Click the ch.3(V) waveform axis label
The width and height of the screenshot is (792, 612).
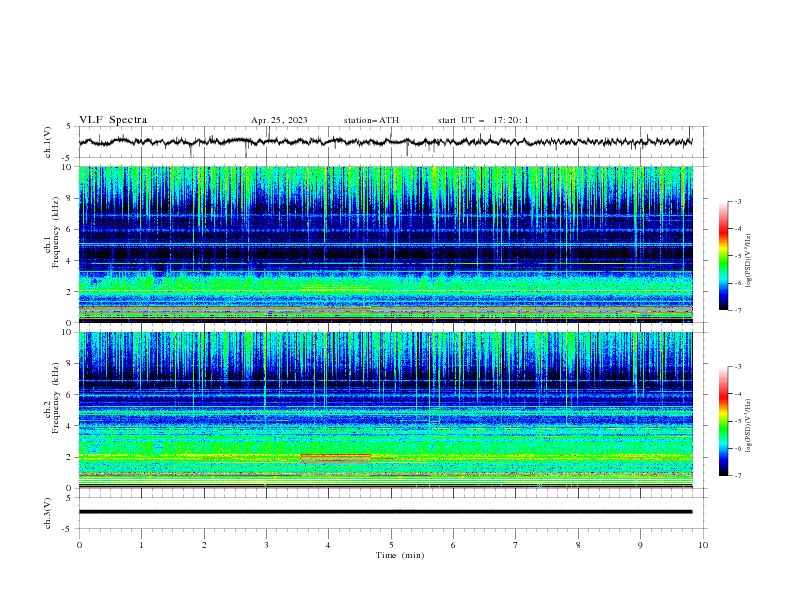pos(48,513)
